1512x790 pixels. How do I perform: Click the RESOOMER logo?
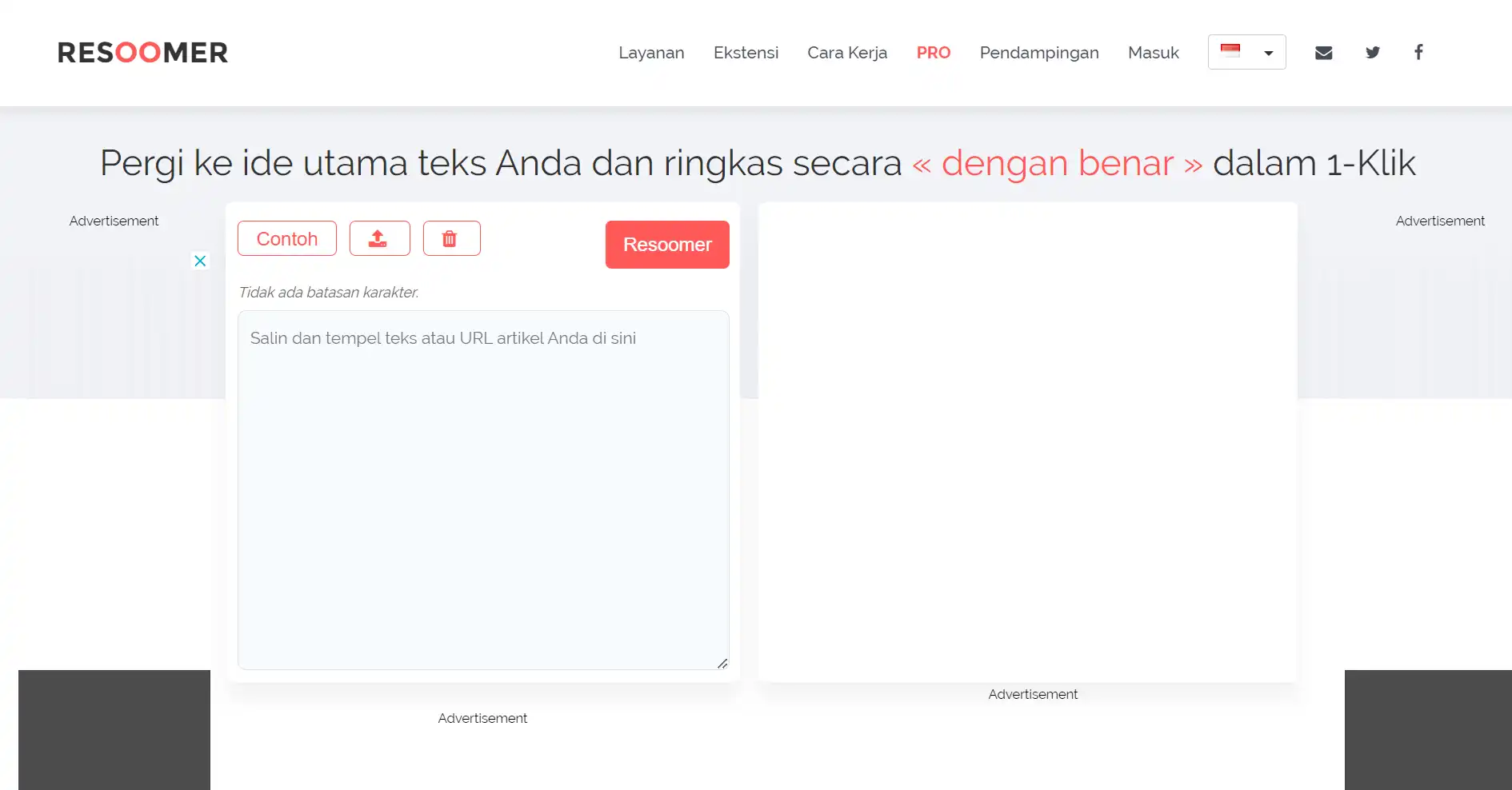point(142,53)
